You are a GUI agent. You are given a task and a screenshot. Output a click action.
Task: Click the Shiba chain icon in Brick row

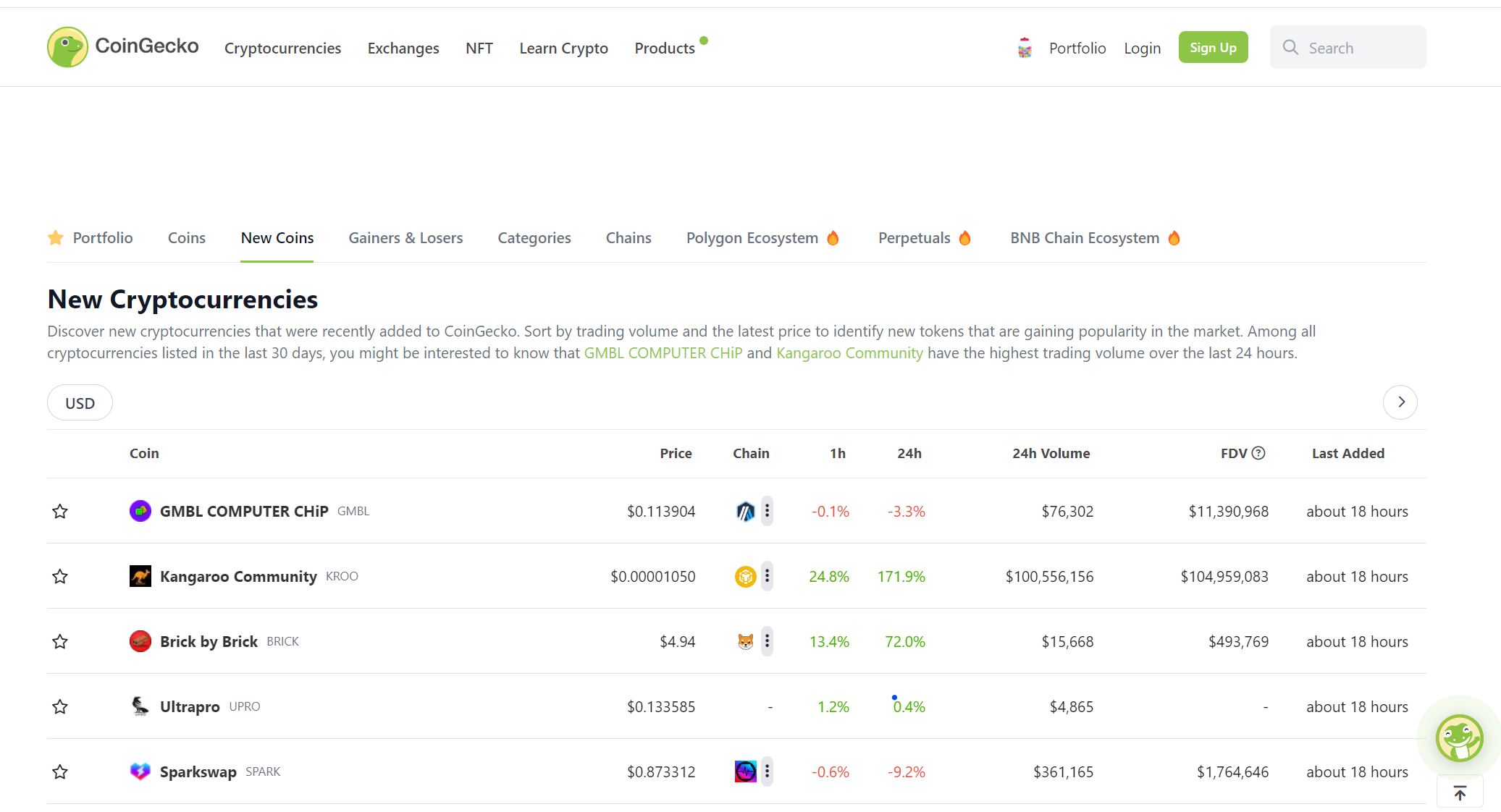(746, 641)
